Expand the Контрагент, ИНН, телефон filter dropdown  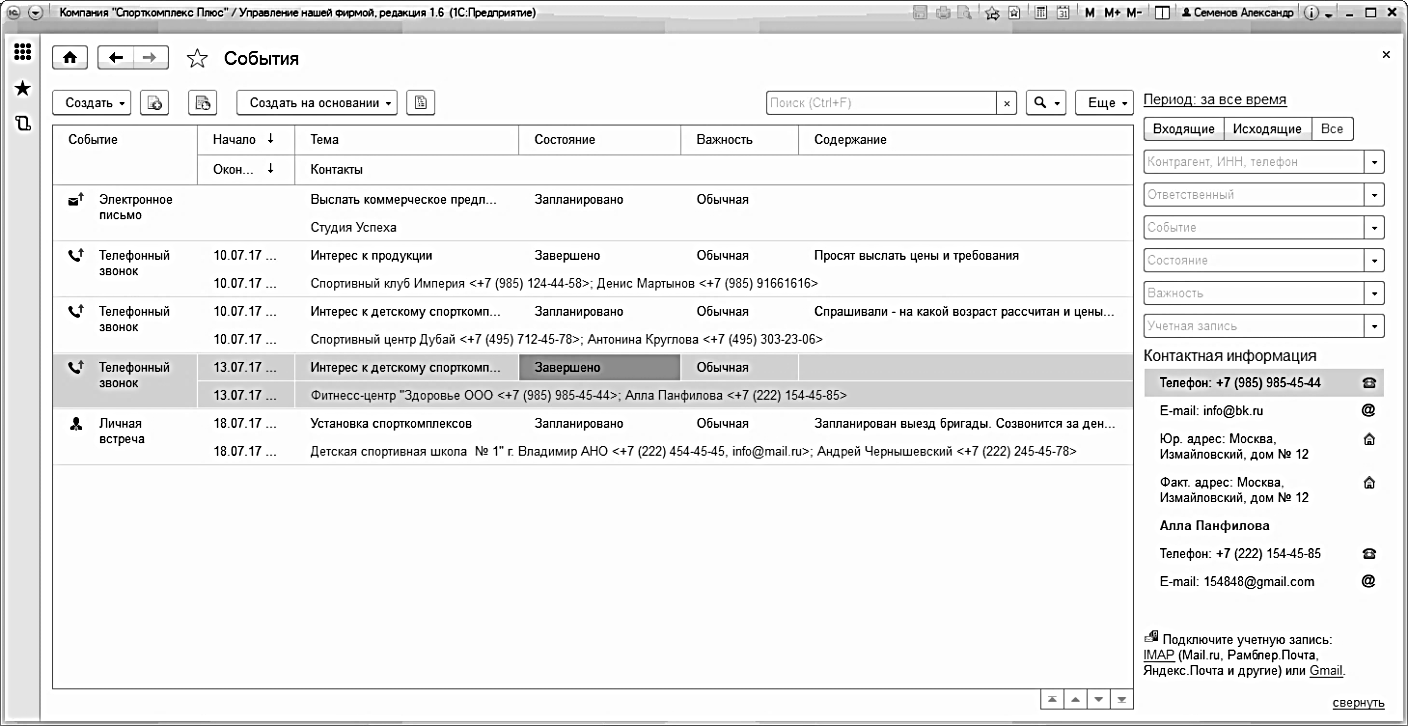pyautogui.click(x=1376, y=162)
